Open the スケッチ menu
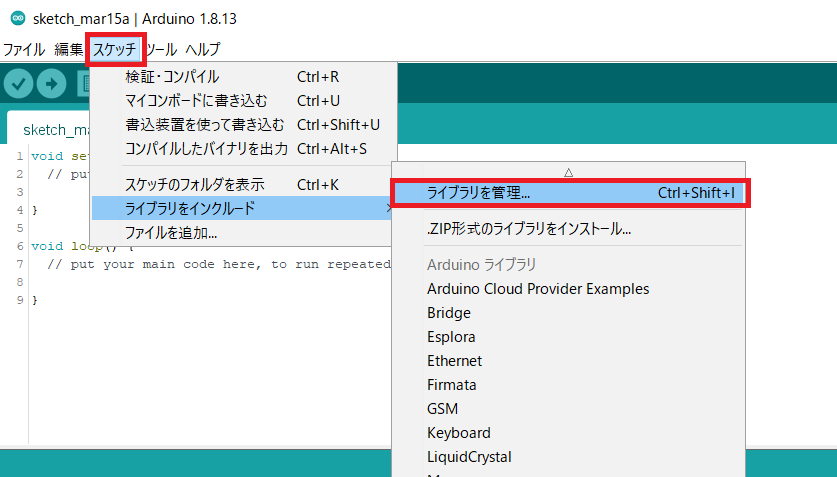Viewport: 837px width, 477px height. pyautogui.click(x=115, y=50)
